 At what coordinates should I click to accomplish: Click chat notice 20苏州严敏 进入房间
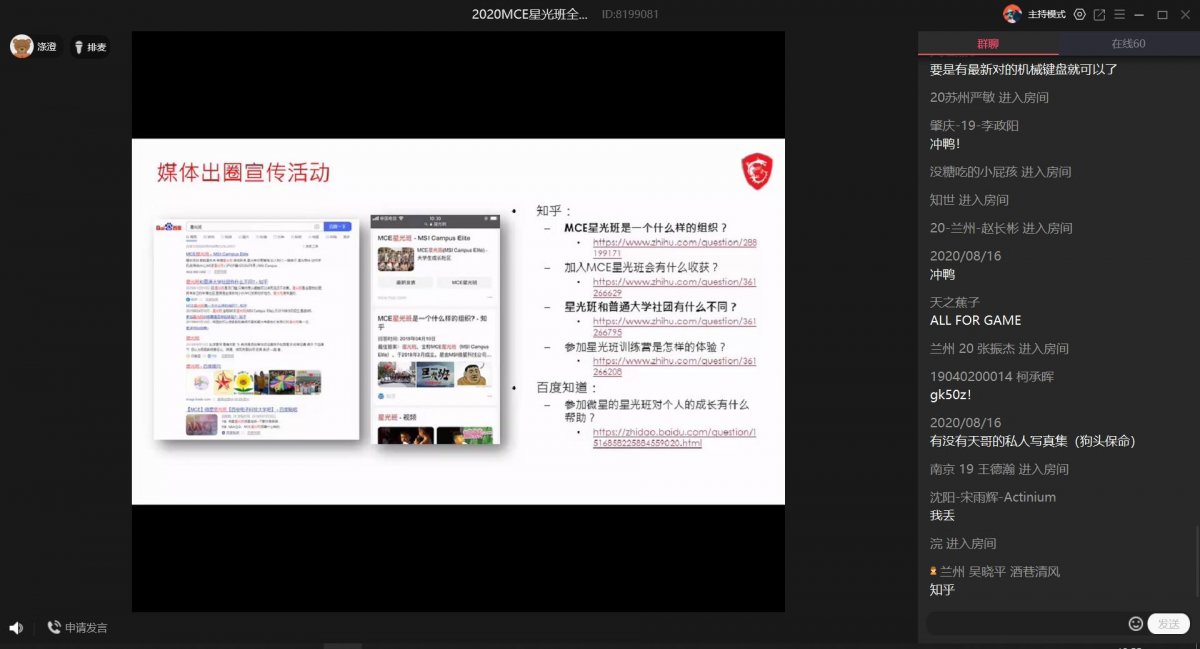[x=989, y=97]
